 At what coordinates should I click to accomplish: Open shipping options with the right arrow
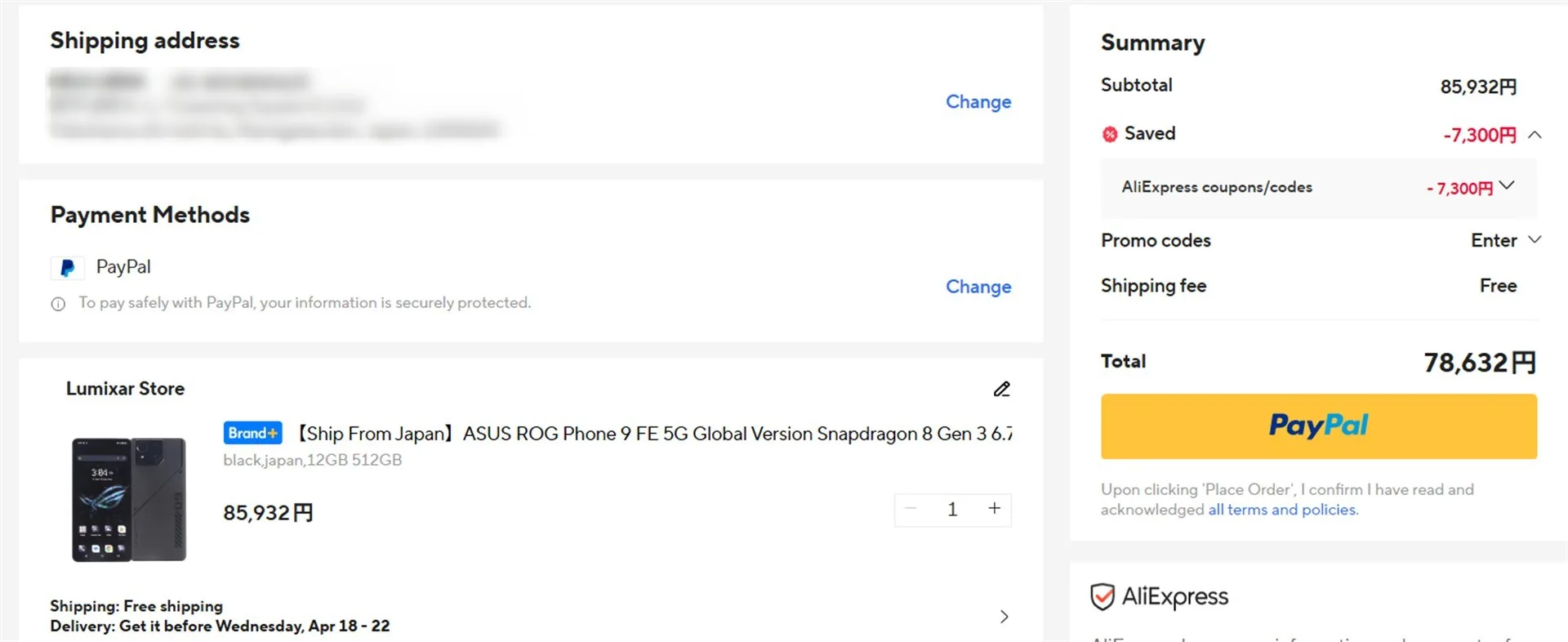pyautogui.click(x=1004, y=617)
